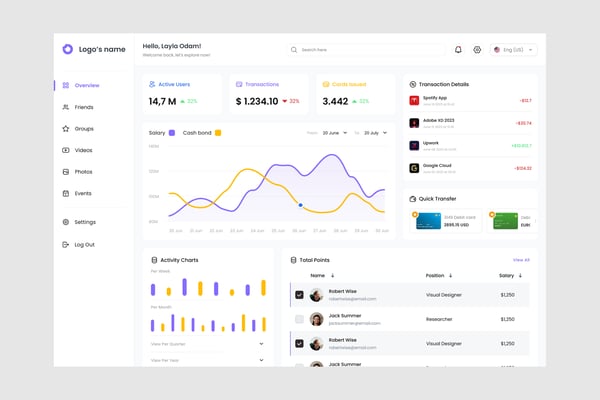Image resolution: width=600 pixels, height=400 pixels.
Task: Click the Photos sidebar icon
Action: tap(66, 172)
